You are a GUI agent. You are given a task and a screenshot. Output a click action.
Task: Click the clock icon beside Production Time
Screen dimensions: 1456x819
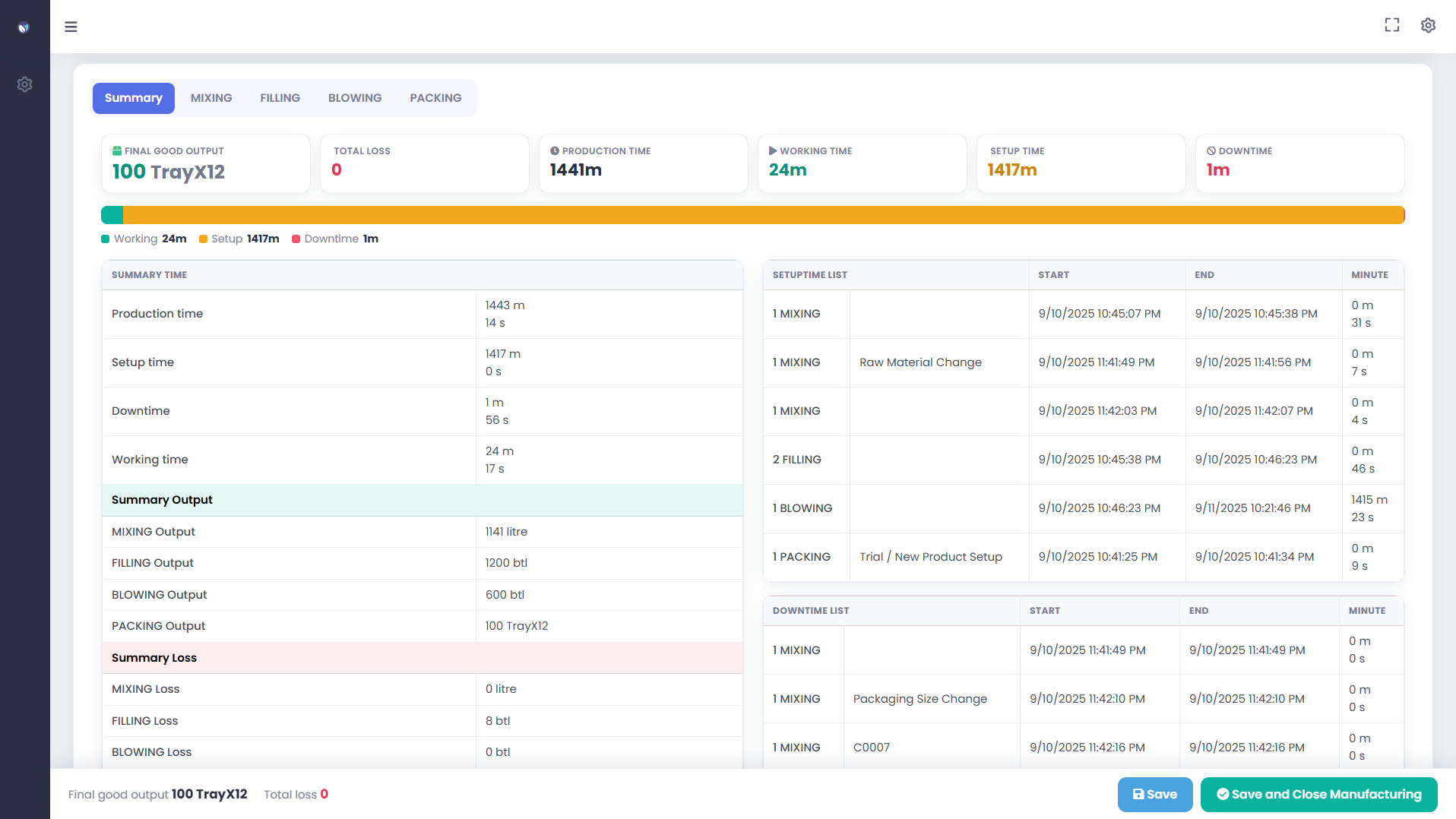coord(555,150)
